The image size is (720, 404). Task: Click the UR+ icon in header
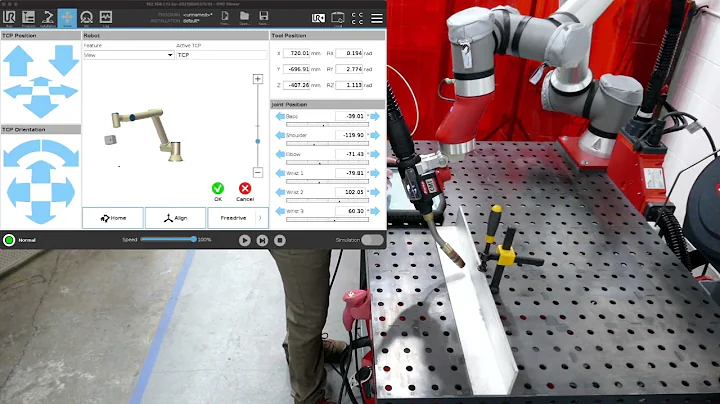(318, 18)
